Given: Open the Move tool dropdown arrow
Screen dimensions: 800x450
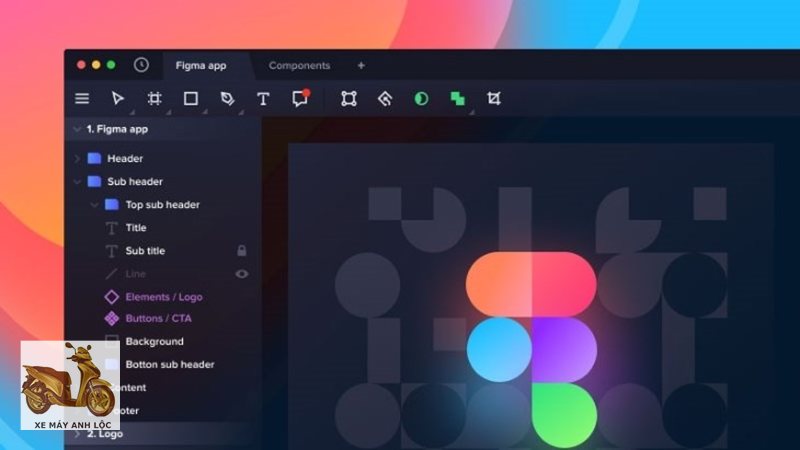Looking at the screenshot, I should tap(132, 112).
